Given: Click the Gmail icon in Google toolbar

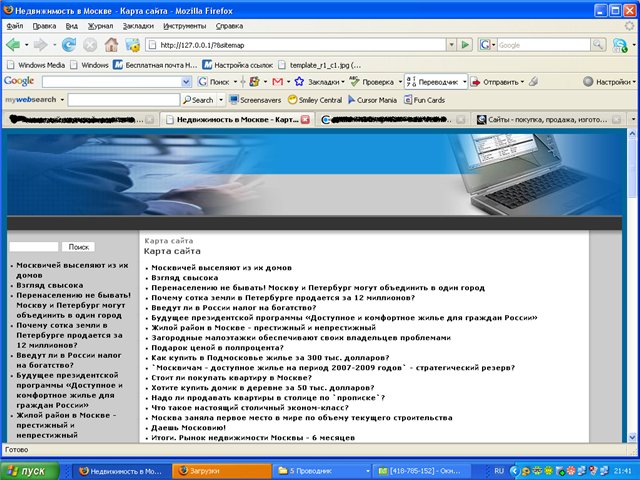Looking at the screenshot, I should pos(278,82).
